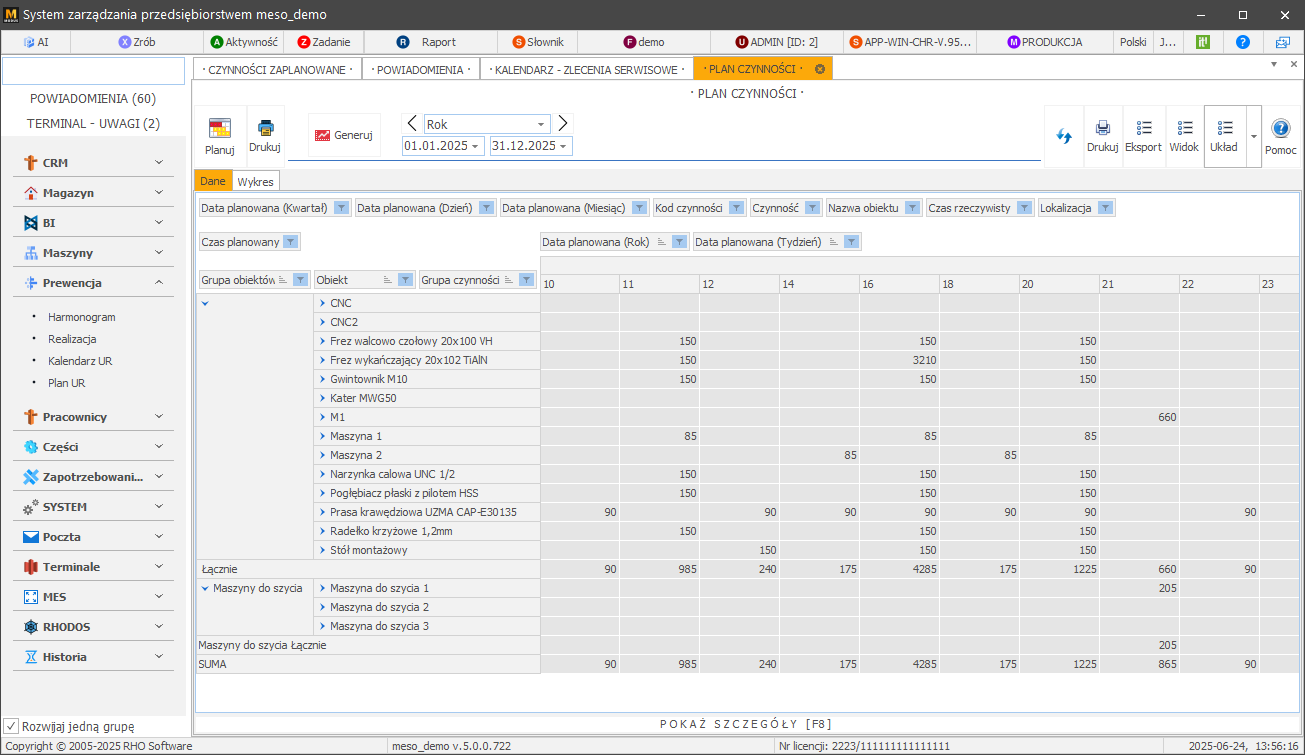Expand the Frez walcowo czołowy row
Viewport: 1305px width, 755px height.
click(x=322, y=341)
